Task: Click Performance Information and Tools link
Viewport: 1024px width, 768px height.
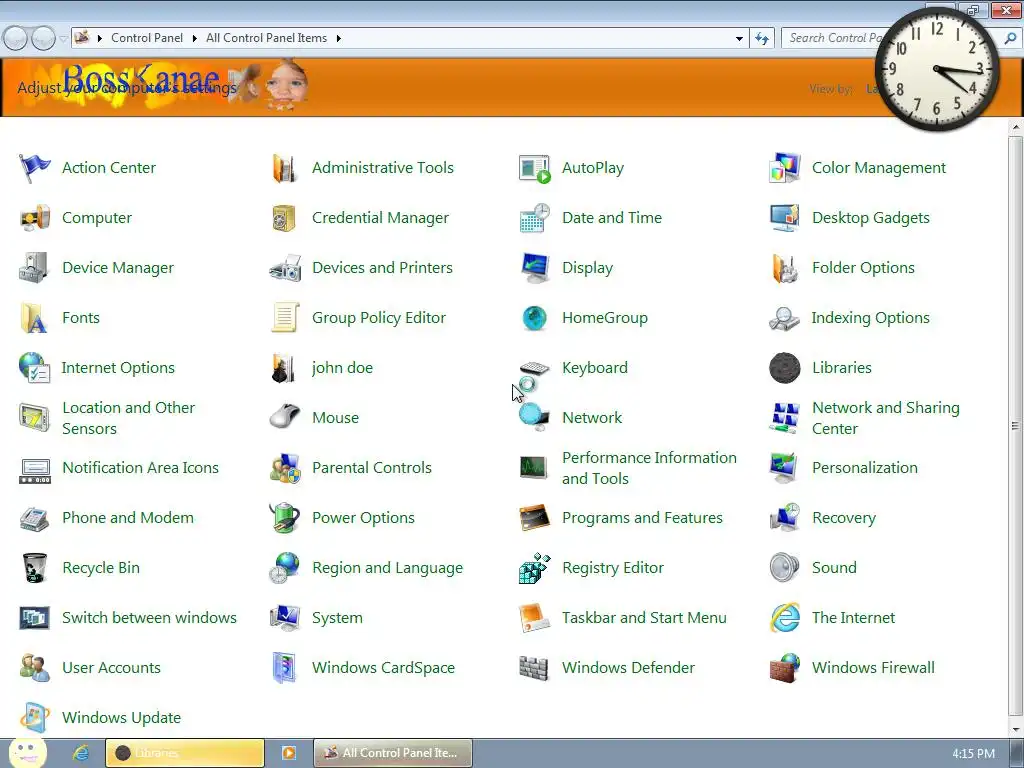Action: [649, 468]
